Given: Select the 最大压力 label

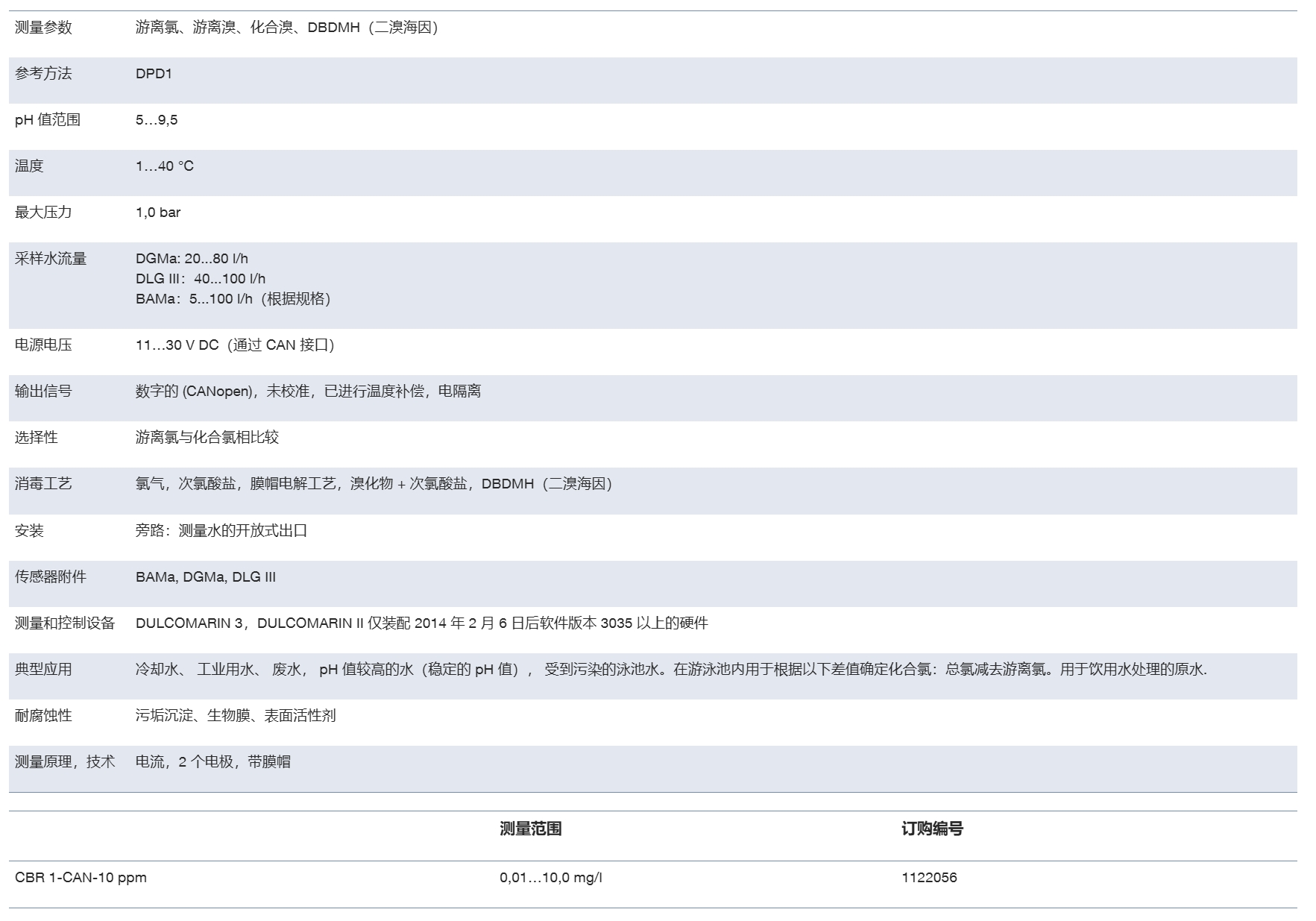Looking at the screenshot, I should (x=43, y=213).
